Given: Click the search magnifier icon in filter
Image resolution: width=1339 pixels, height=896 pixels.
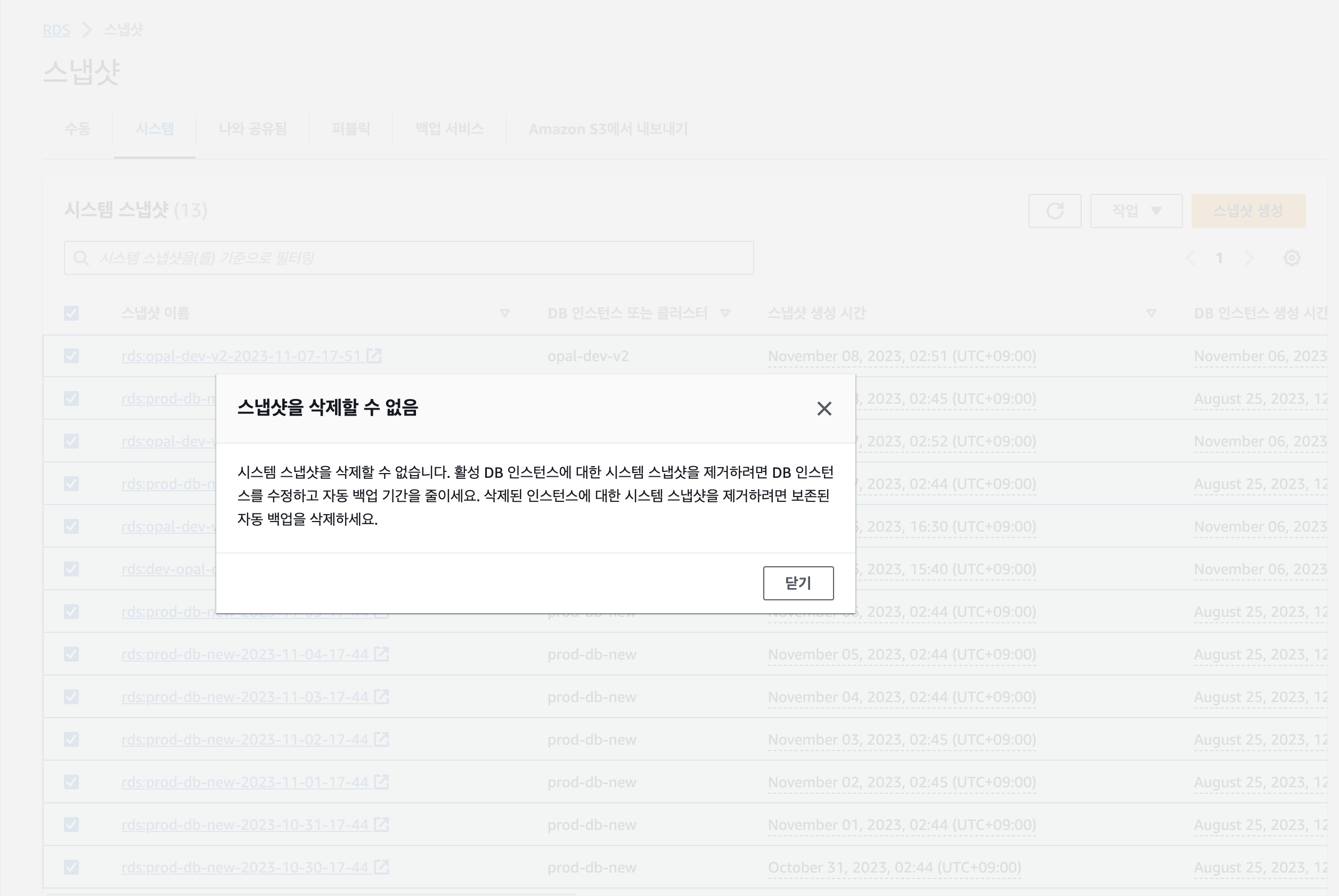Looking at the screenshot, I should [81, 258].
